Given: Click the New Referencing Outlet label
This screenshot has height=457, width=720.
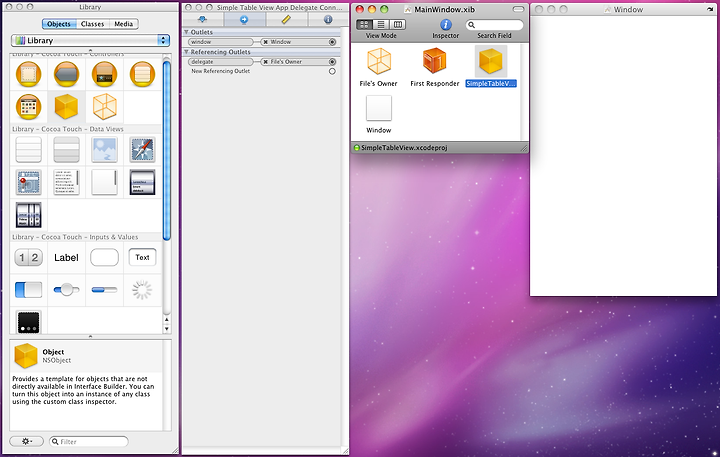Looking at the screenshot, I should (221, 71).
